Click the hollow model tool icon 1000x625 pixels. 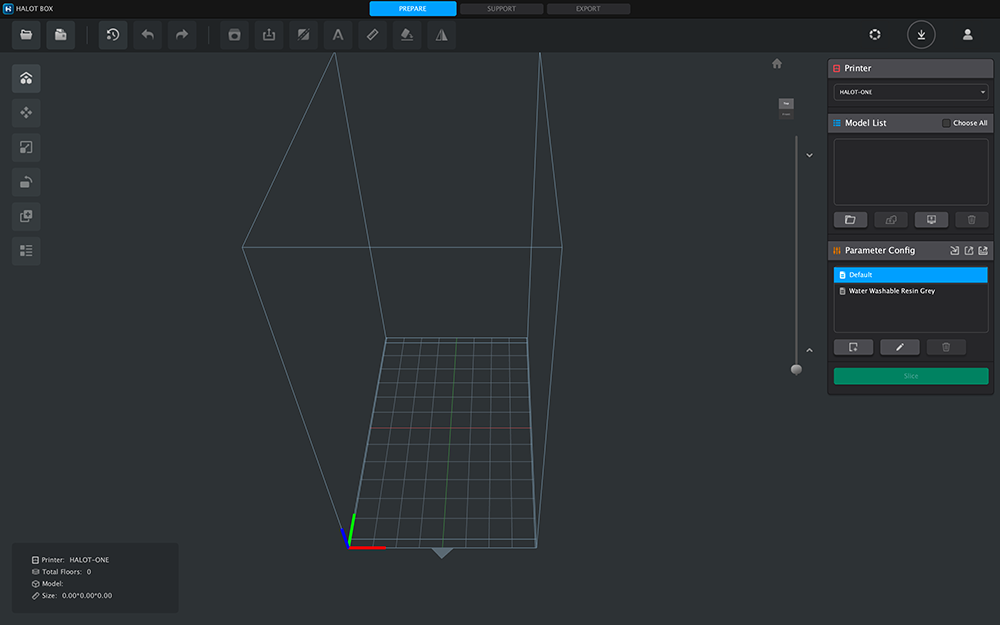pos(235,35)
